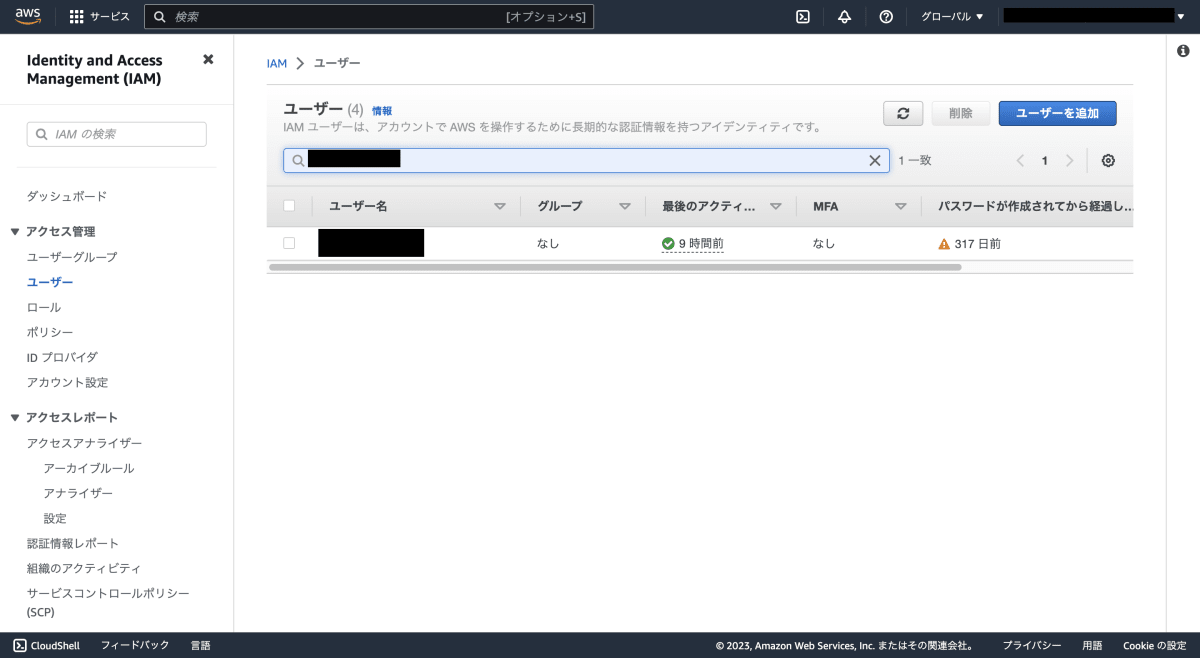
Task: Open サービスコントロールポリシー (SCP)
Action: point(108,602)
